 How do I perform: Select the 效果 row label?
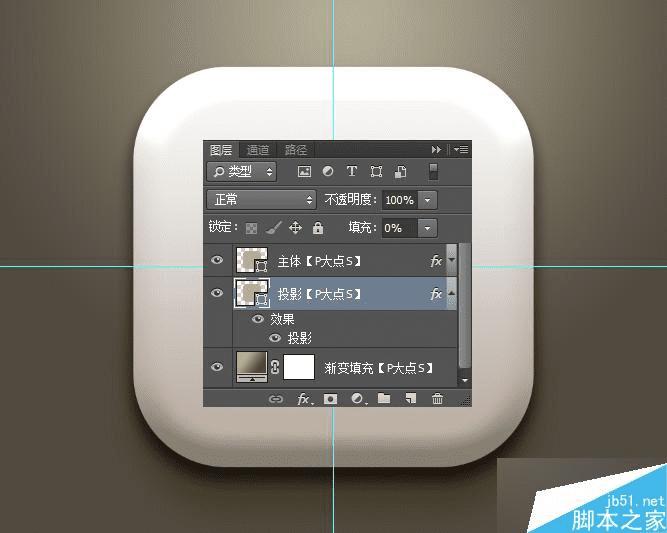tap(282, 319)
